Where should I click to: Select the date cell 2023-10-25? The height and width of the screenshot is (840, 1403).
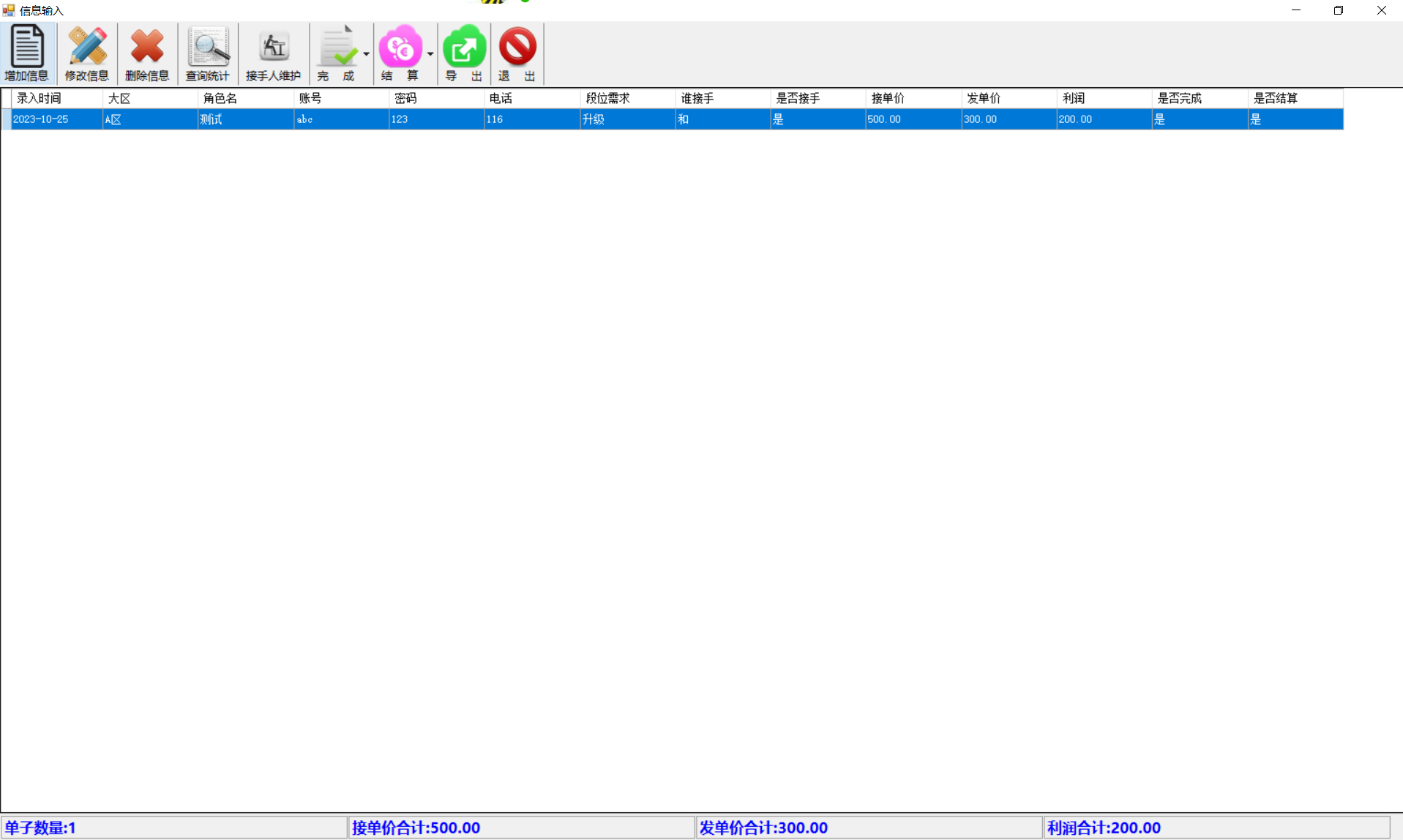pos(57,119)
